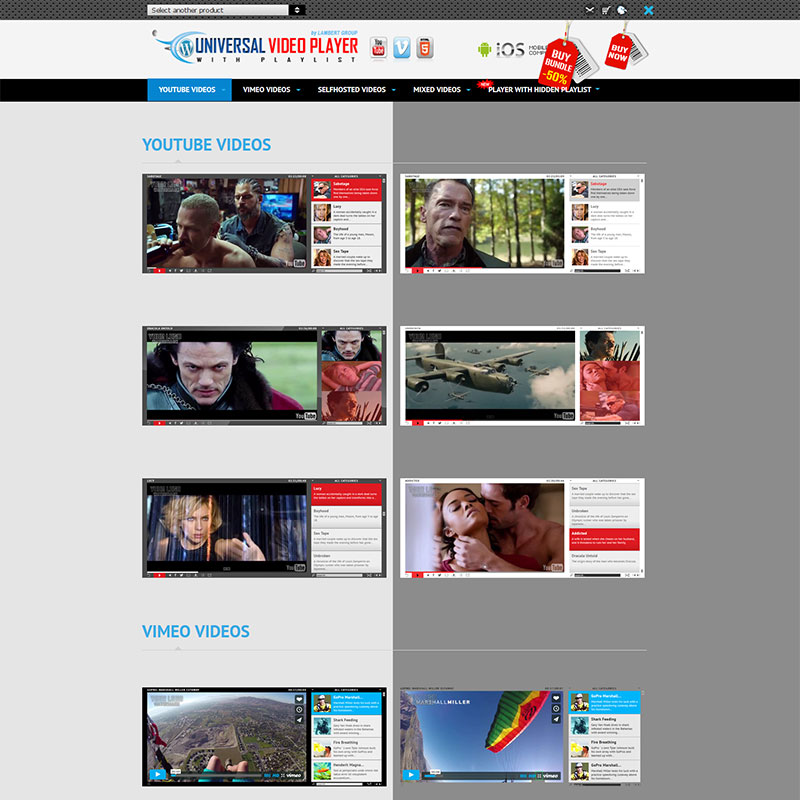Expand the Vimeo Videos menu arrow
The width and height of the screenshot is (800, 800).
tap(298, 90)
